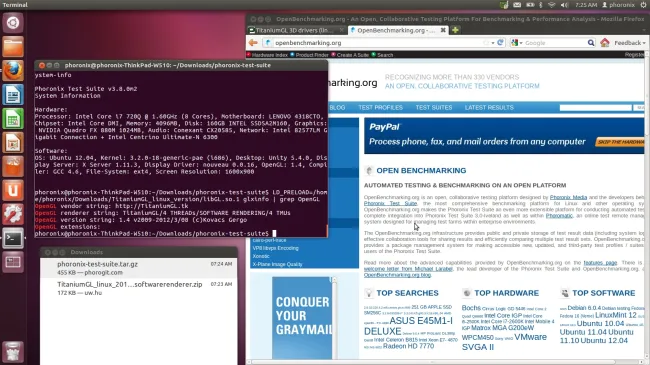Screen dimensions: 650x365
Task: Click Firefox's back arrow button
Action: pyautogui.click(x=253, y=43)
